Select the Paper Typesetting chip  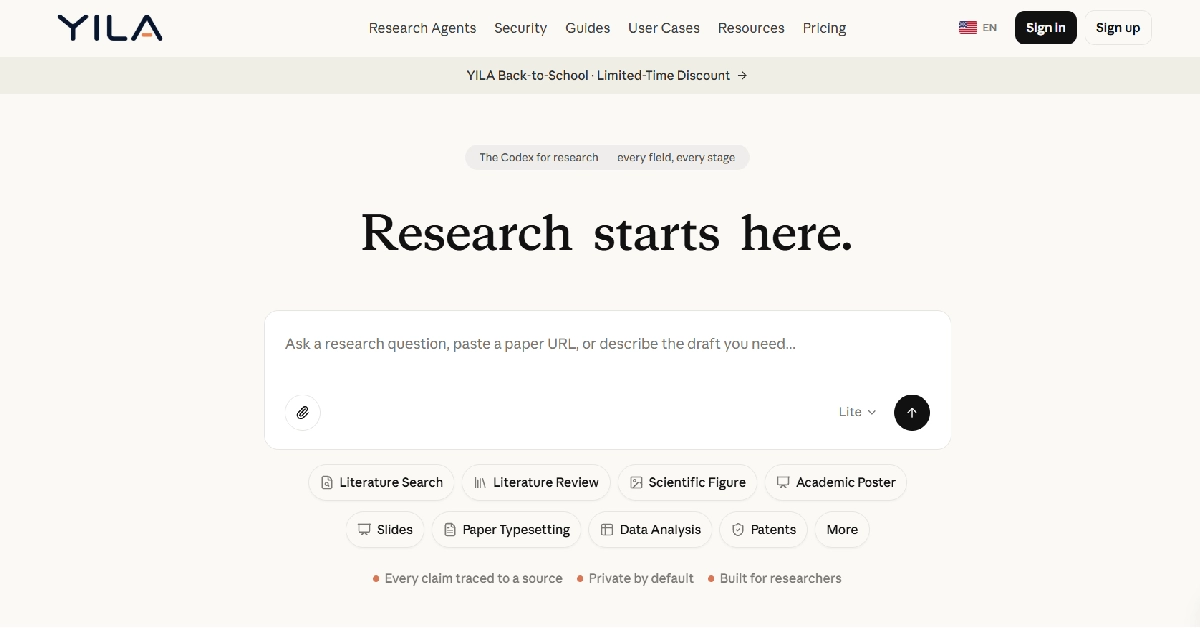click(506, 529)
